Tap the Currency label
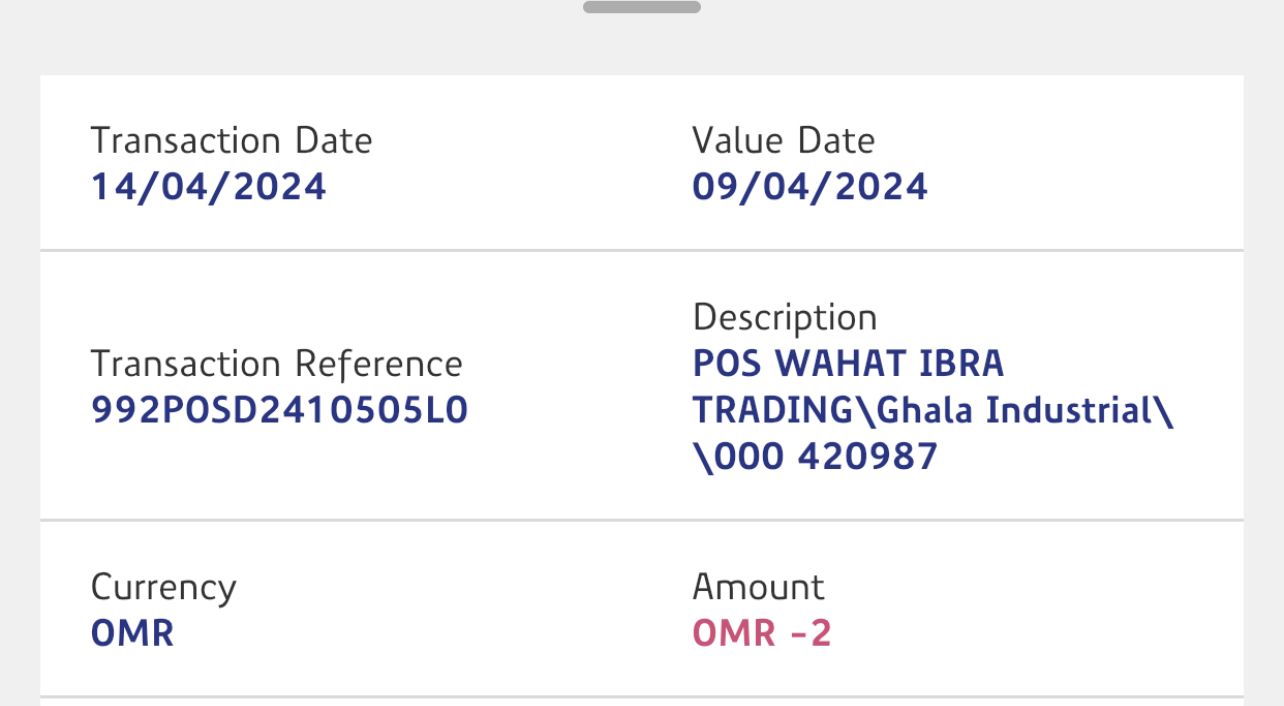Image resolution: width=1284 pixels, height=706 pixels. point(163,587)
